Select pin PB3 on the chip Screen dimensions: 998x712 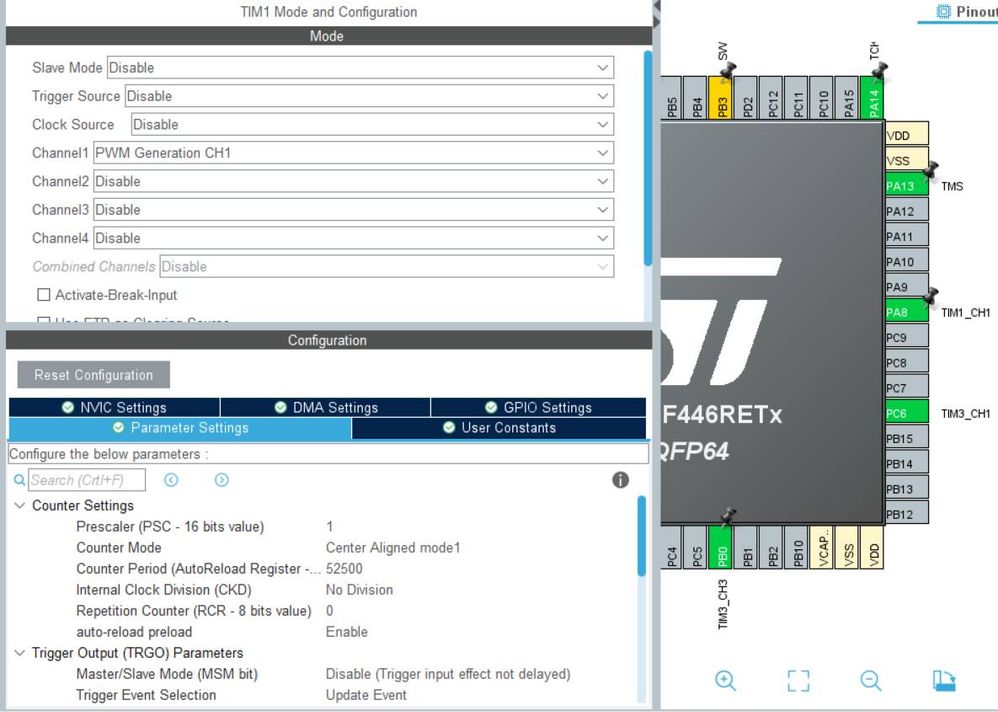721,98
